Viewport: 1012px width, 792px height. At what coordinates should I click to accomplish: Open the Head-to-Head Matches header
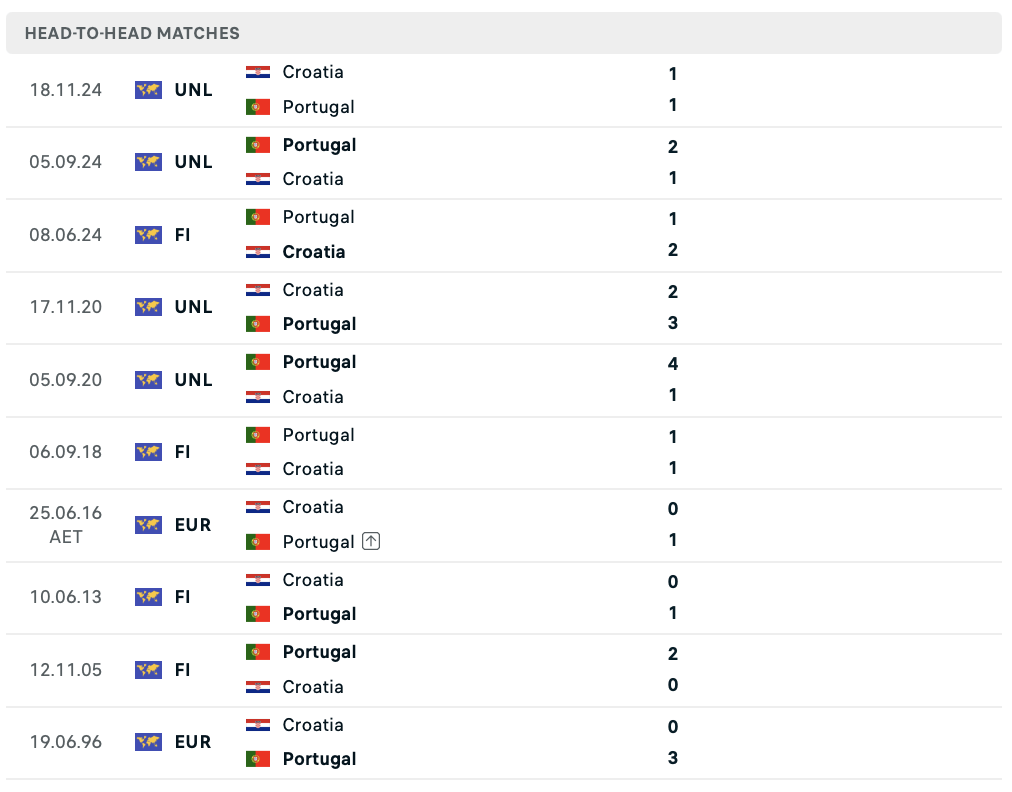pos(503,33)
